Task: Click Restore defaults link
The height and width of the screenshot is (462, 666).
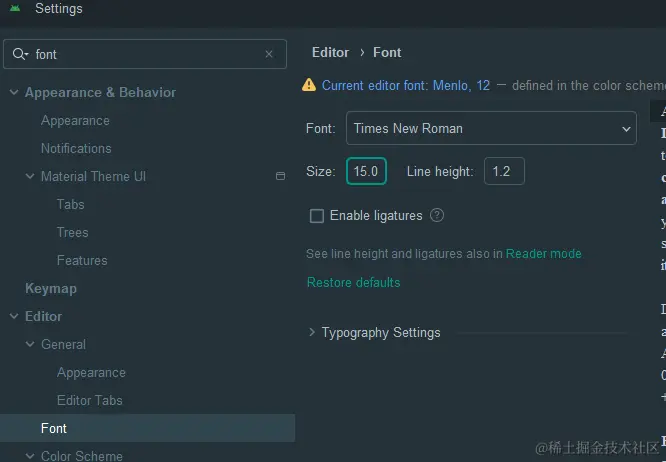Action: click(353, 282)
